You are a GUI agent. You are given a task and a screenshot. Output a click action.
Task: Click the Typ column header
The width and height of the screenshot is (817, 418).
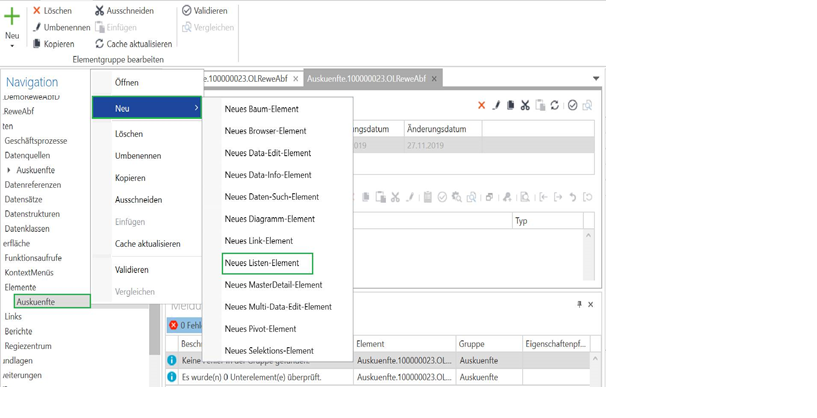tap(545, 221)
